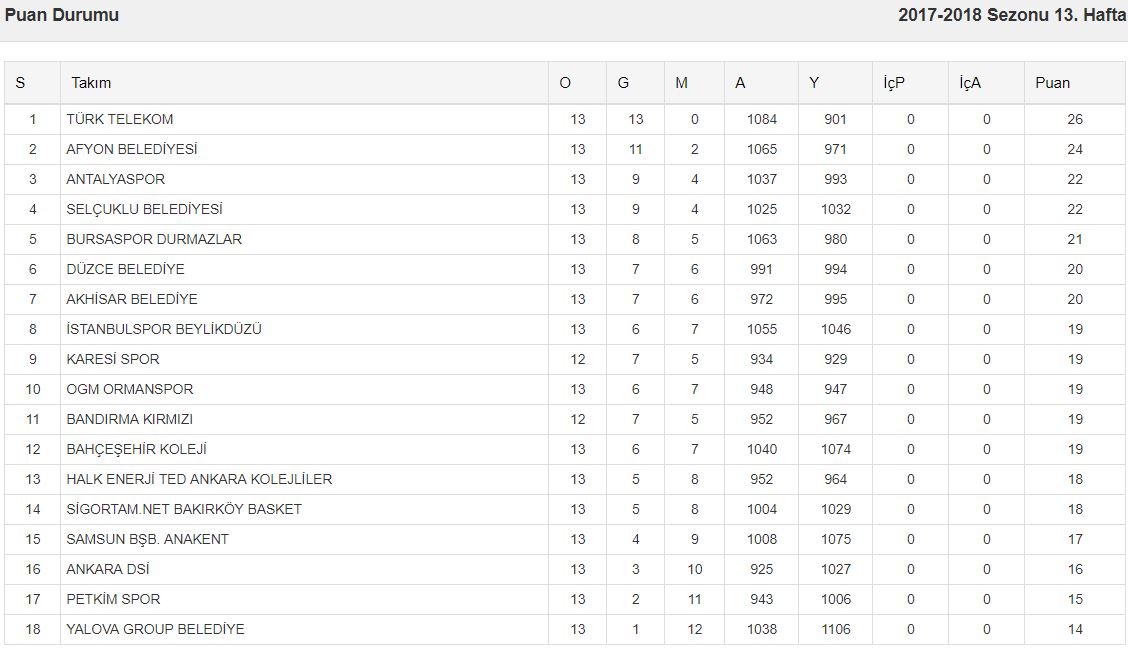1128x654 pixels.
Task: Select HALK ENERJİ TED ANKARA KOLEJLİLER
Action: coord(199,479)
